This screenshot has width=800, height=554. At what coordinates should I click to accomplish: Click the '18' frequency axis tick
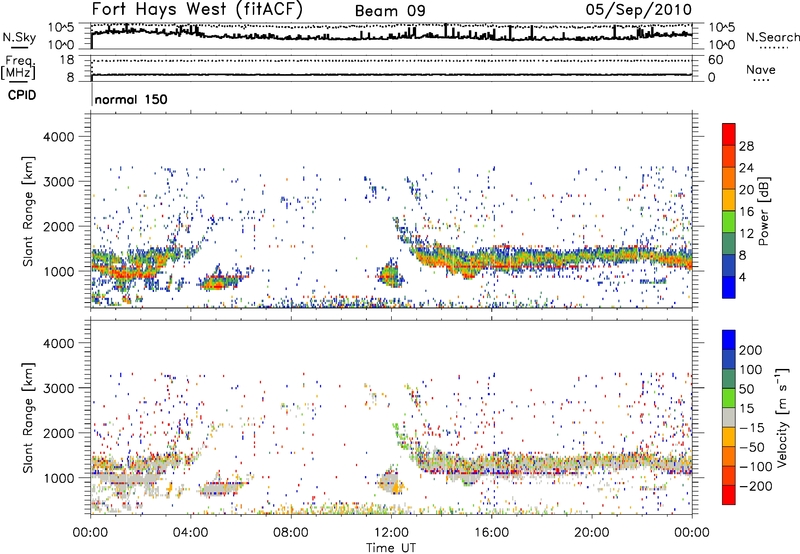tap(66, 60)
